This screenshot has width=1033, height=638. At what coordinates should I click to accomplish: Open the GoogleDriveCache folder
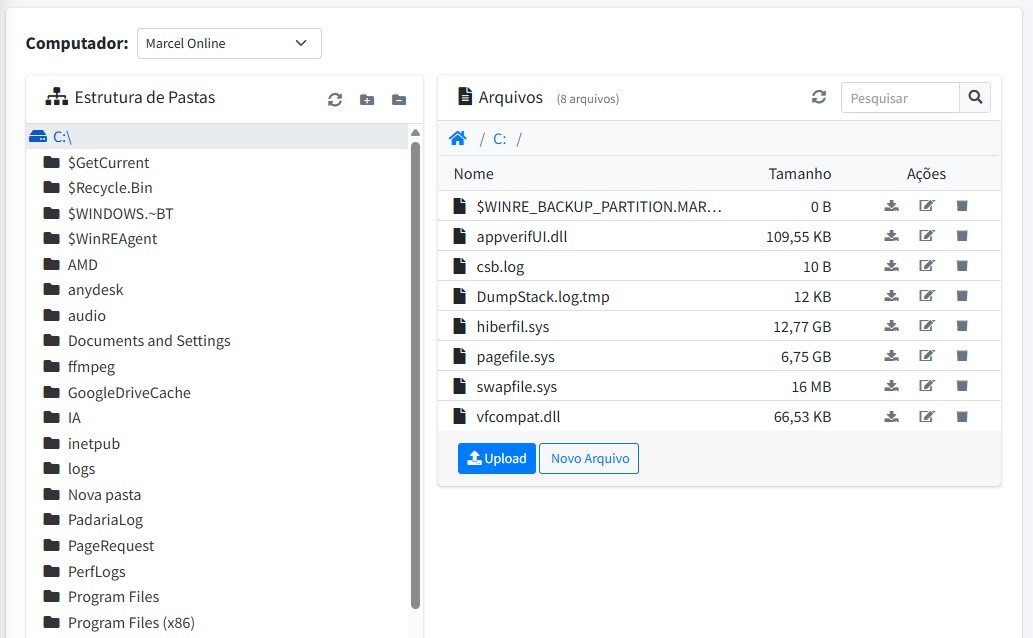click(129, 393)
